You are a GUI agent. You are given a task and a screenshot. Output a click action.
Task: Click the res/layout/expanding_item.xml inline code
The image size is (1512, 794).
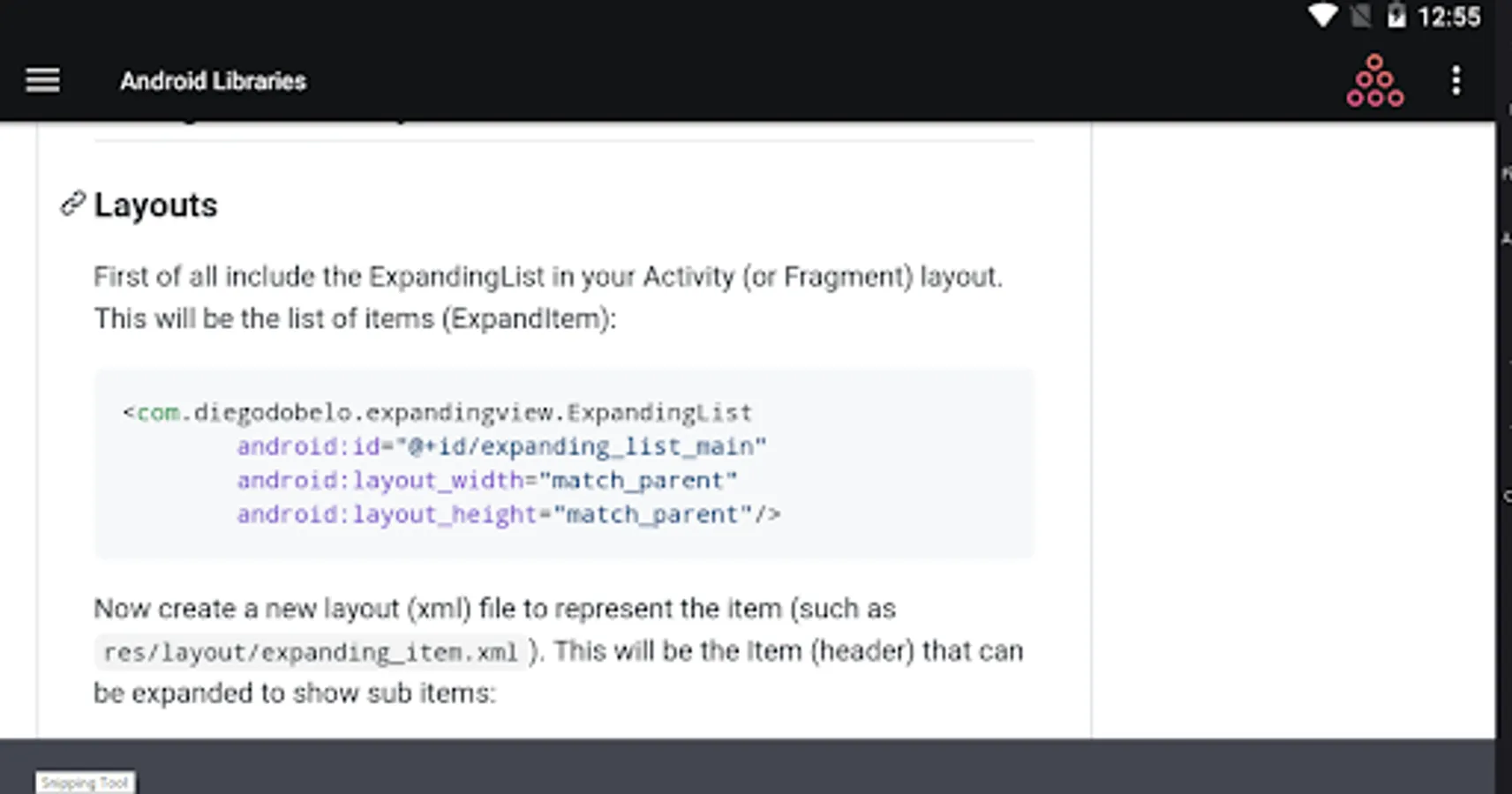(x=310, y=653)
